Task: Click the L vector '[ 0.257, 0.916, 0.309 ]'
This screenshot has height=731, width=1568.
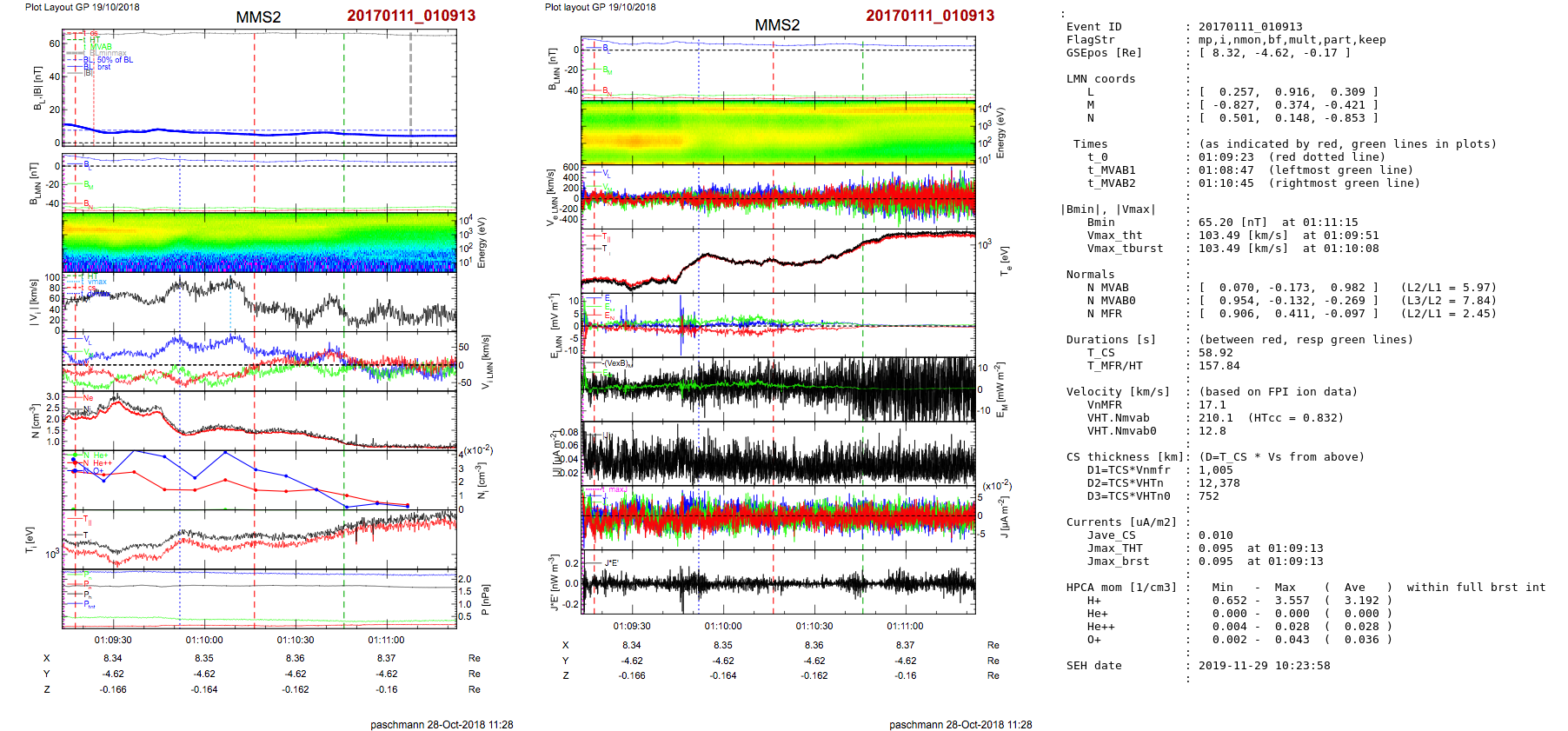Action: click(x=1289, y=92)
